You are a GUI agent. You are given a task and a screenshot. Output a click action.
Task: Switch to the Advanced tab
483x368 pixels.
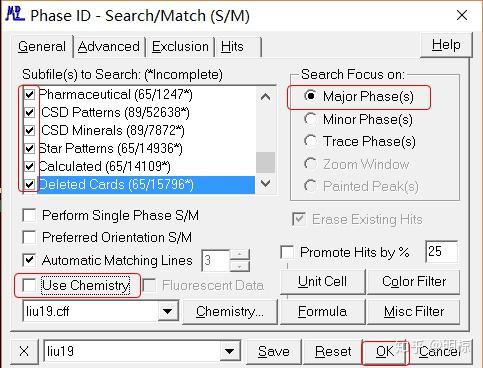pos(109,46)
